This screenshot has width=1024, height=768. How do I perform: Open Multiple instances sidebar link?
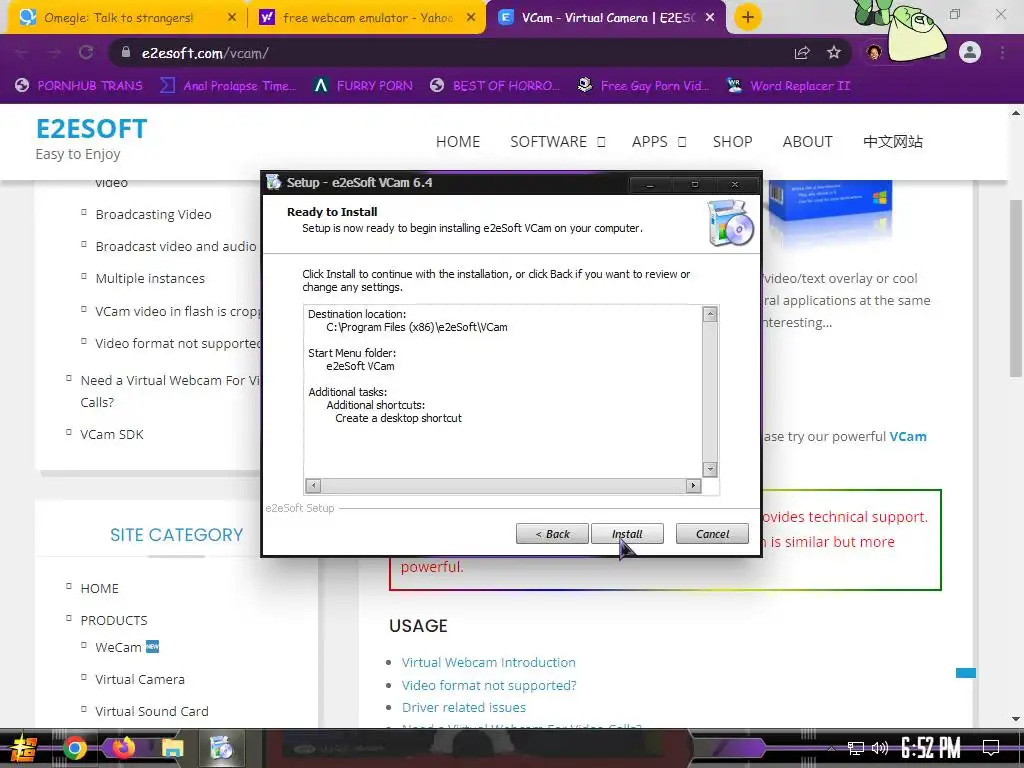tap(150, 278)
